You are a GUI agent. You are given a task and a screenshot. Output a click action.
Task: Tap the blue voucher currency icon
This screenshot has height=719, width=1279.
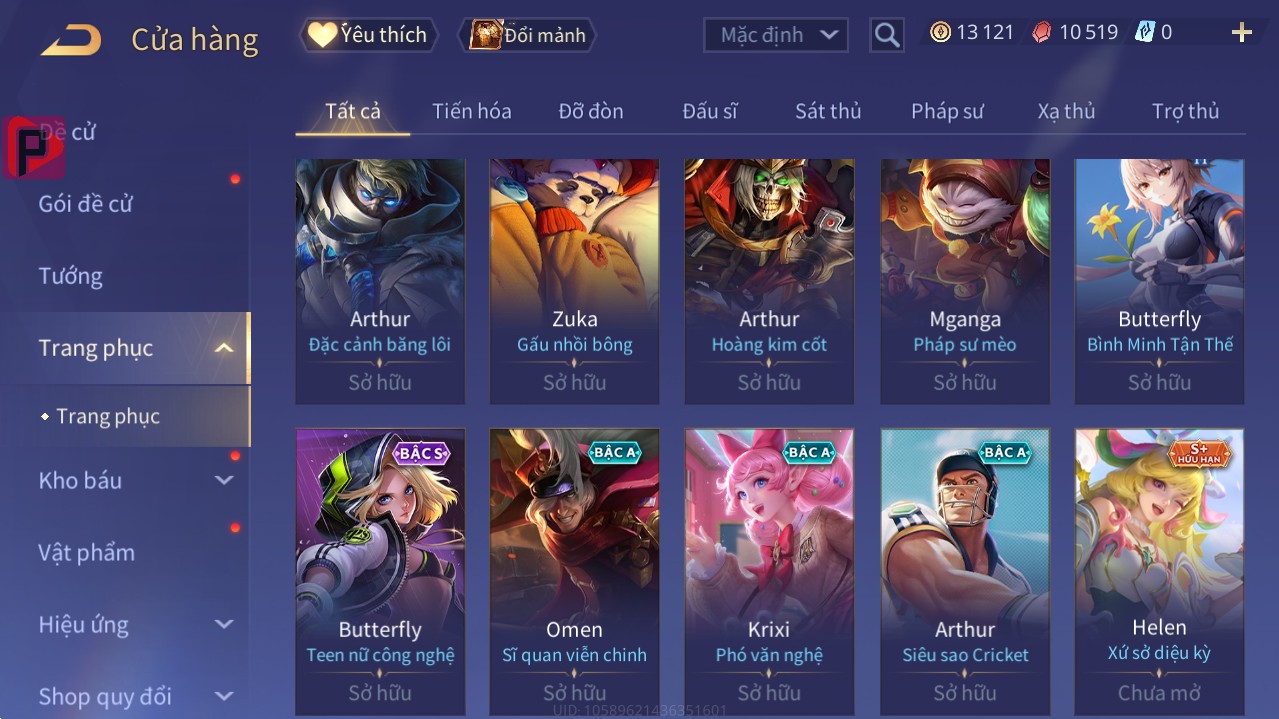tap(1144, 32)
